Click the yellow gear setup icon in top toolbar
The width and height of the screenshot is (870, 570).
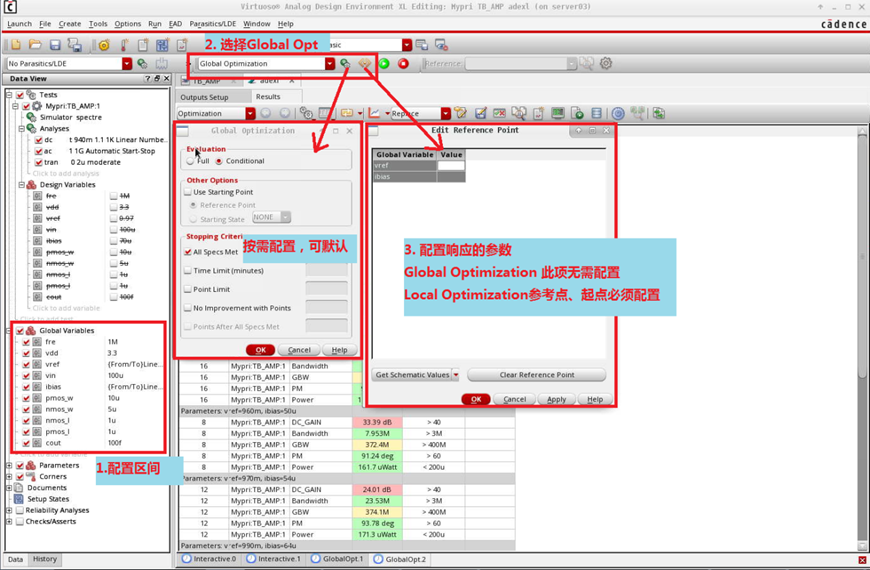(104, 45)
